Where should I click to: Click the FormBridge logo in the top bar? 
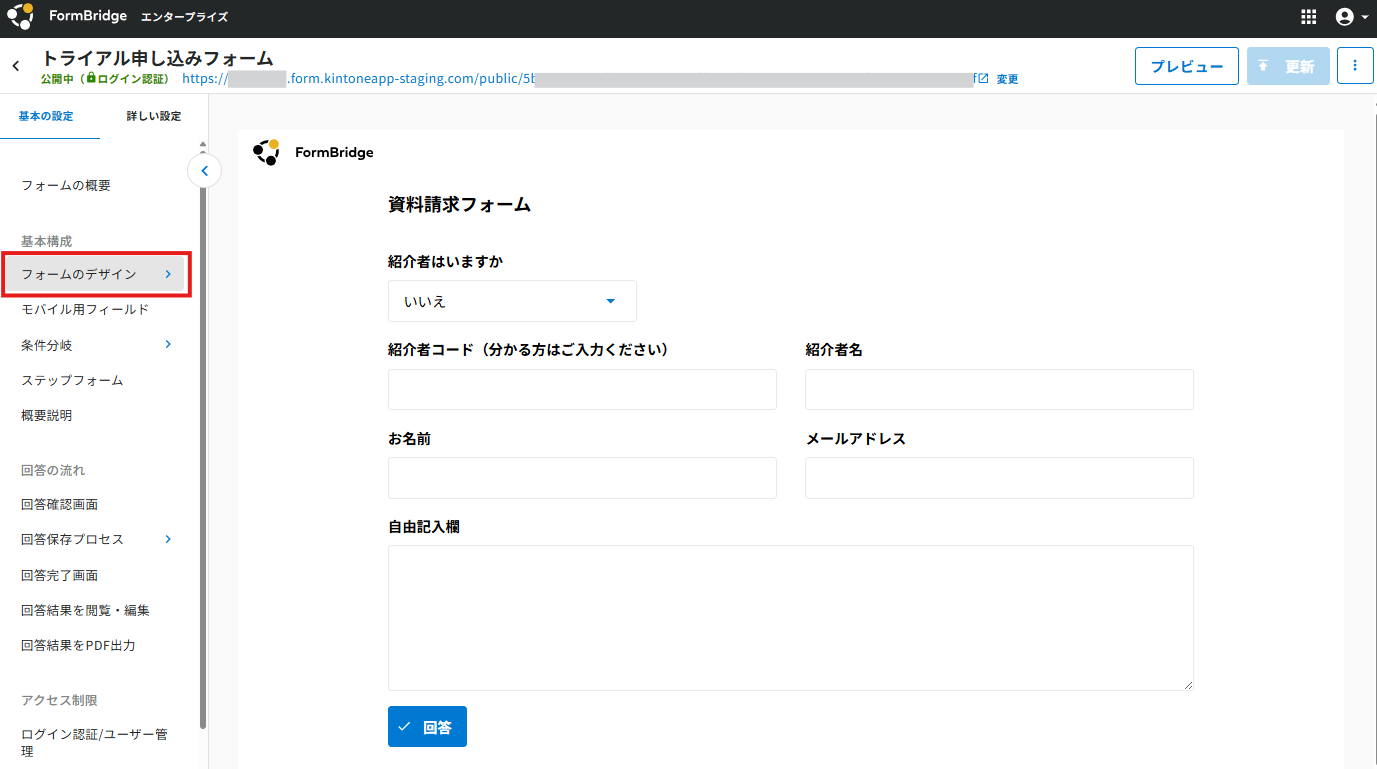(67, 17)
